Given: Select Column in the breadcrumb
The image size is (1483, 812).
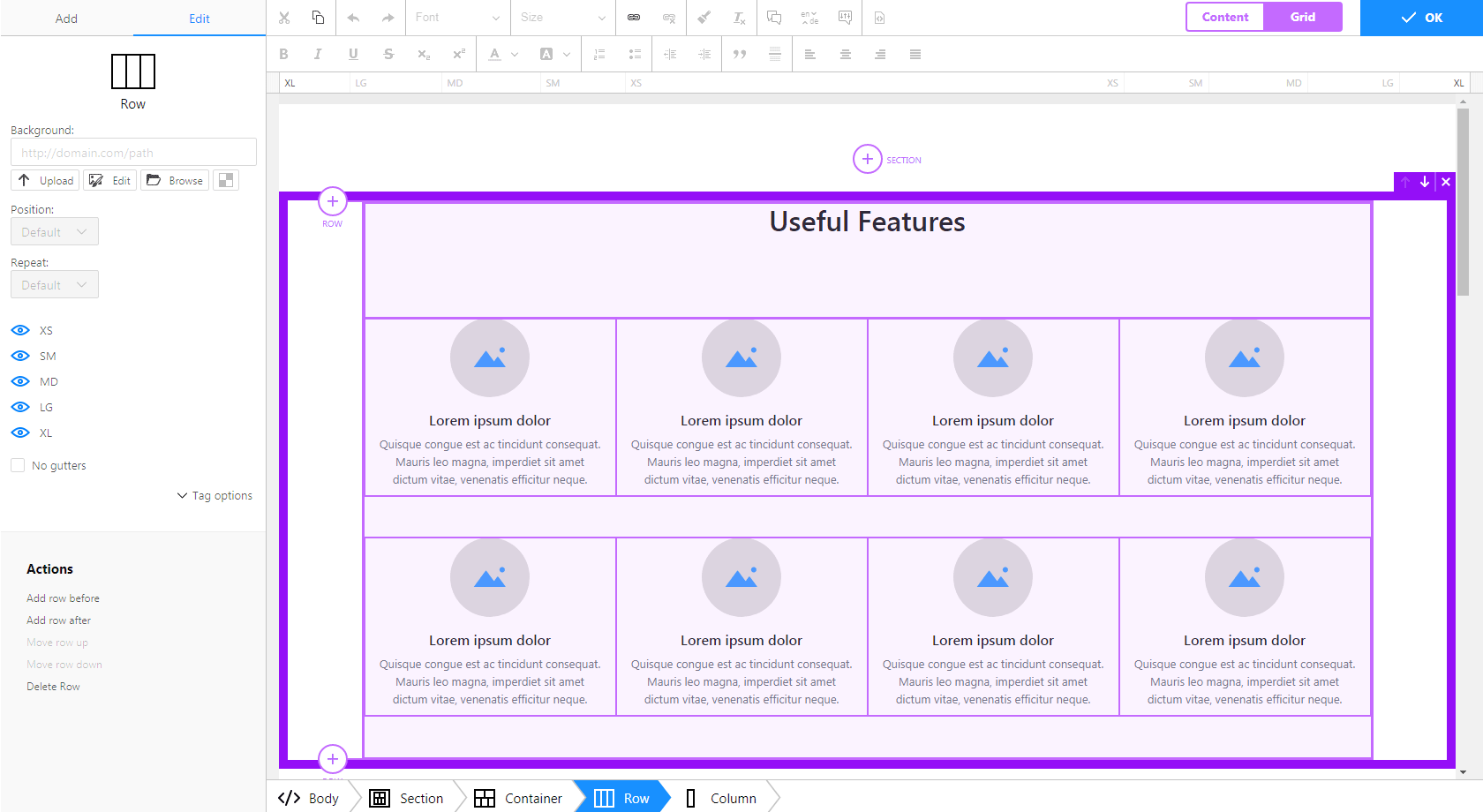Looking at the screenshot, I should click(x=721, y=798).
